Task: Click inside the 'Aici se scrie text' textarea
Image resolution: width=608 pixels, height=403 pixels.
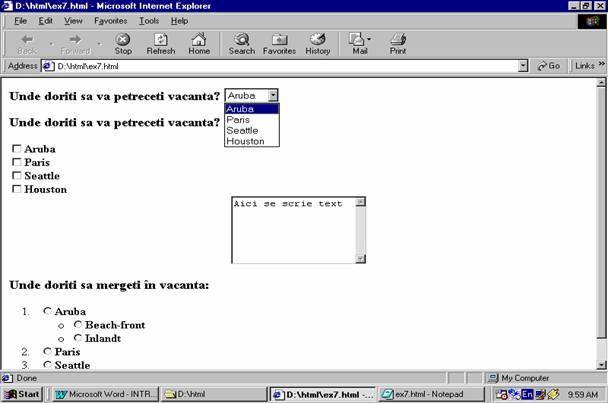Action: pyautogui.click(x=292, y=230)
